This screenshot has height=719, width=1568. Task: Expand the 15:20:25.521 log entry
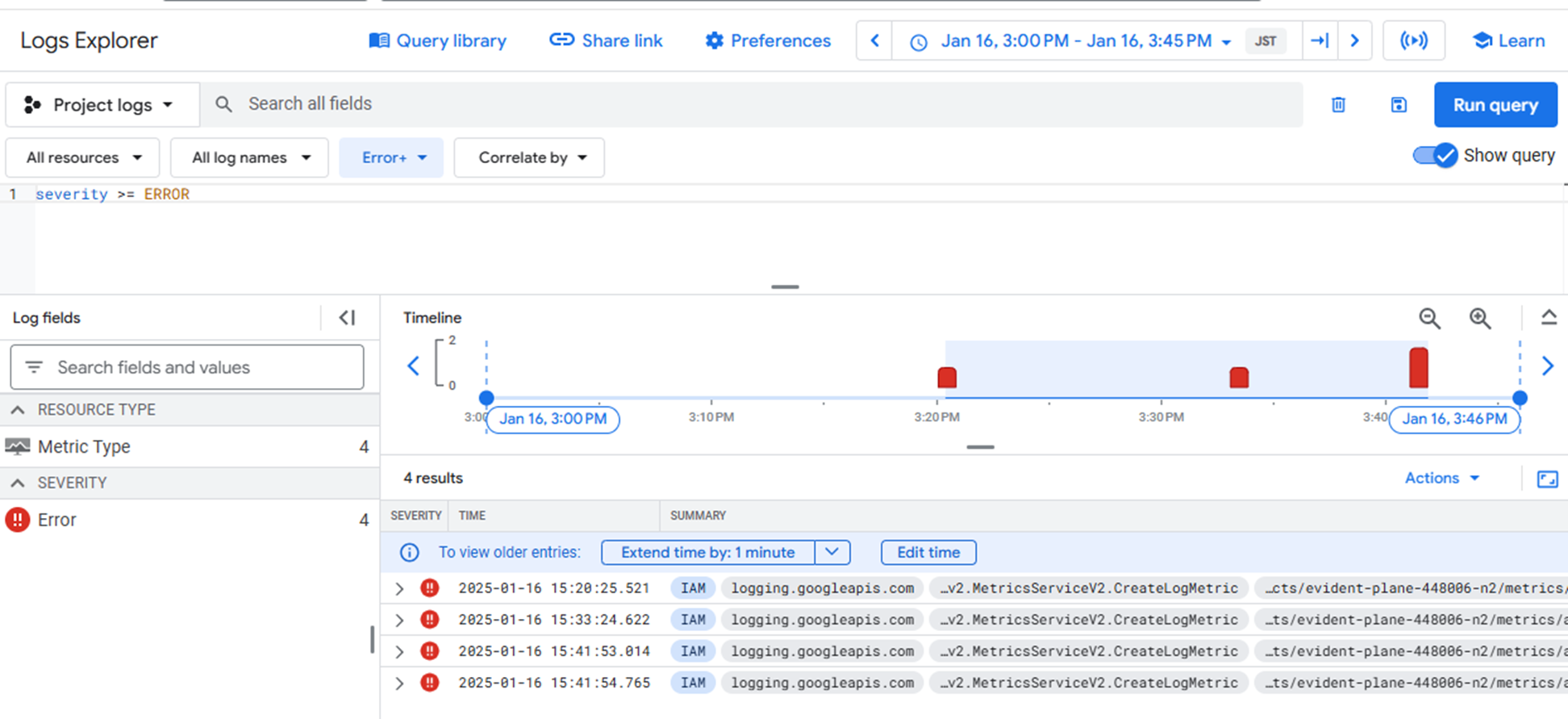coord(399,588)
